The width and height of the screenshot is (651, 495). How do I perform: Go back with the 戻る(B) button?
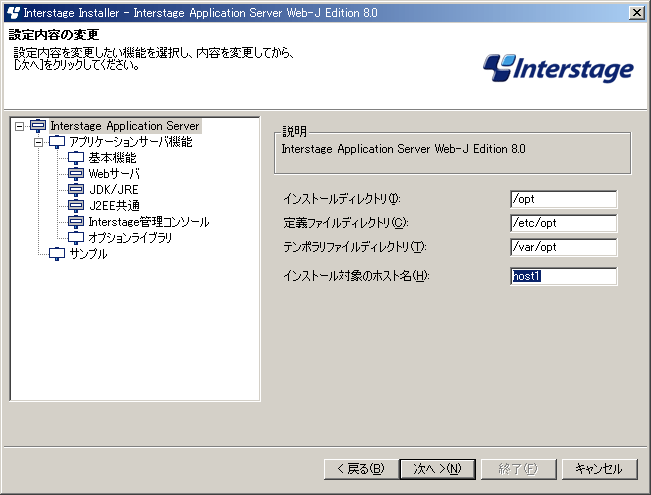tap(361, 469)
